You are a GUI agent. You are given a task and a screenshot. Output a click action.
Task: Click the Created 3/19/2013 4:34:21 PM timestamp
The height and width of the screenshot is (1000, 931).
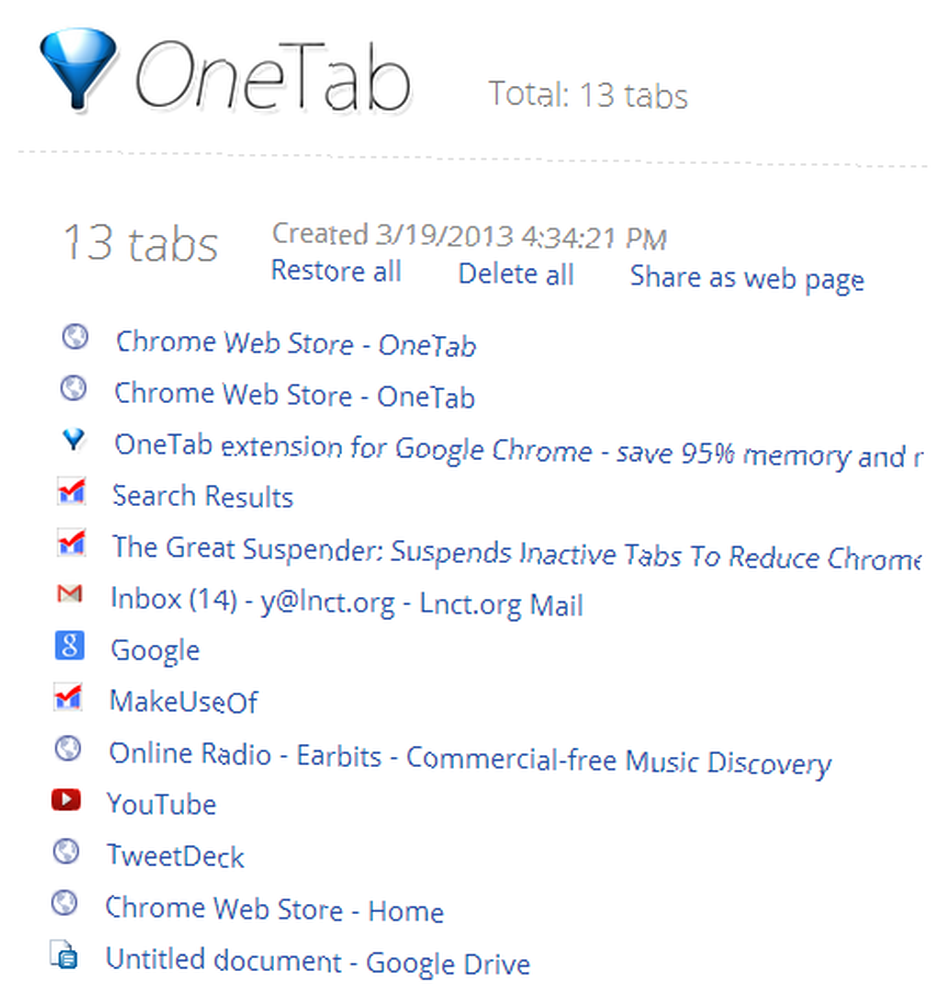pos(469,236)
